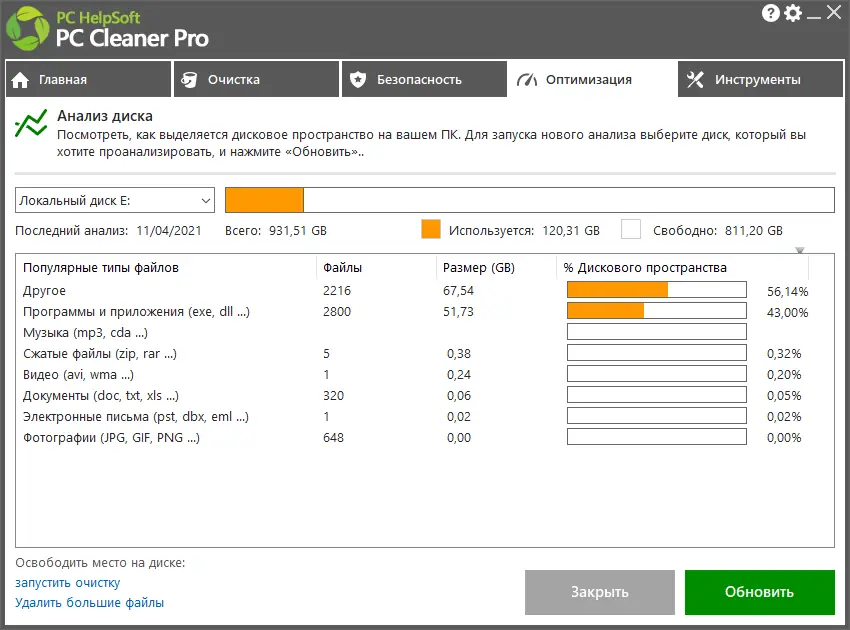Click the file count 2216
Viewport: 850px width, 630px height.
[x=337, y=291]
